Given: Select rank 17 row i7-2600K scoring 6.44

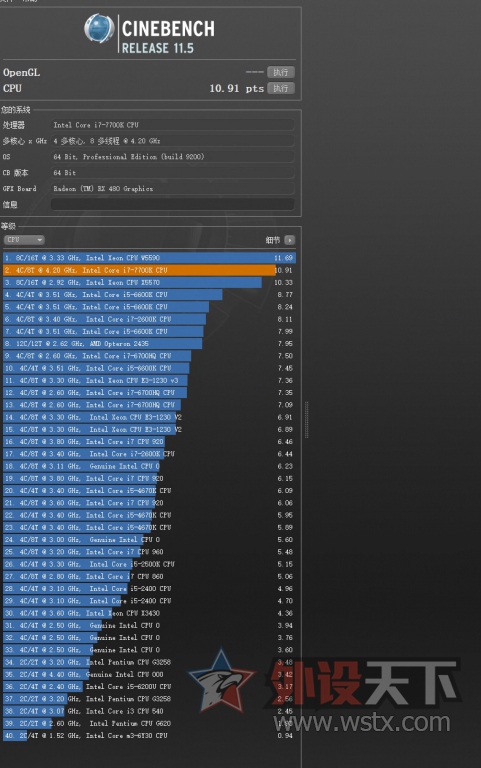Looking at the screenshot, I should 149,454.
